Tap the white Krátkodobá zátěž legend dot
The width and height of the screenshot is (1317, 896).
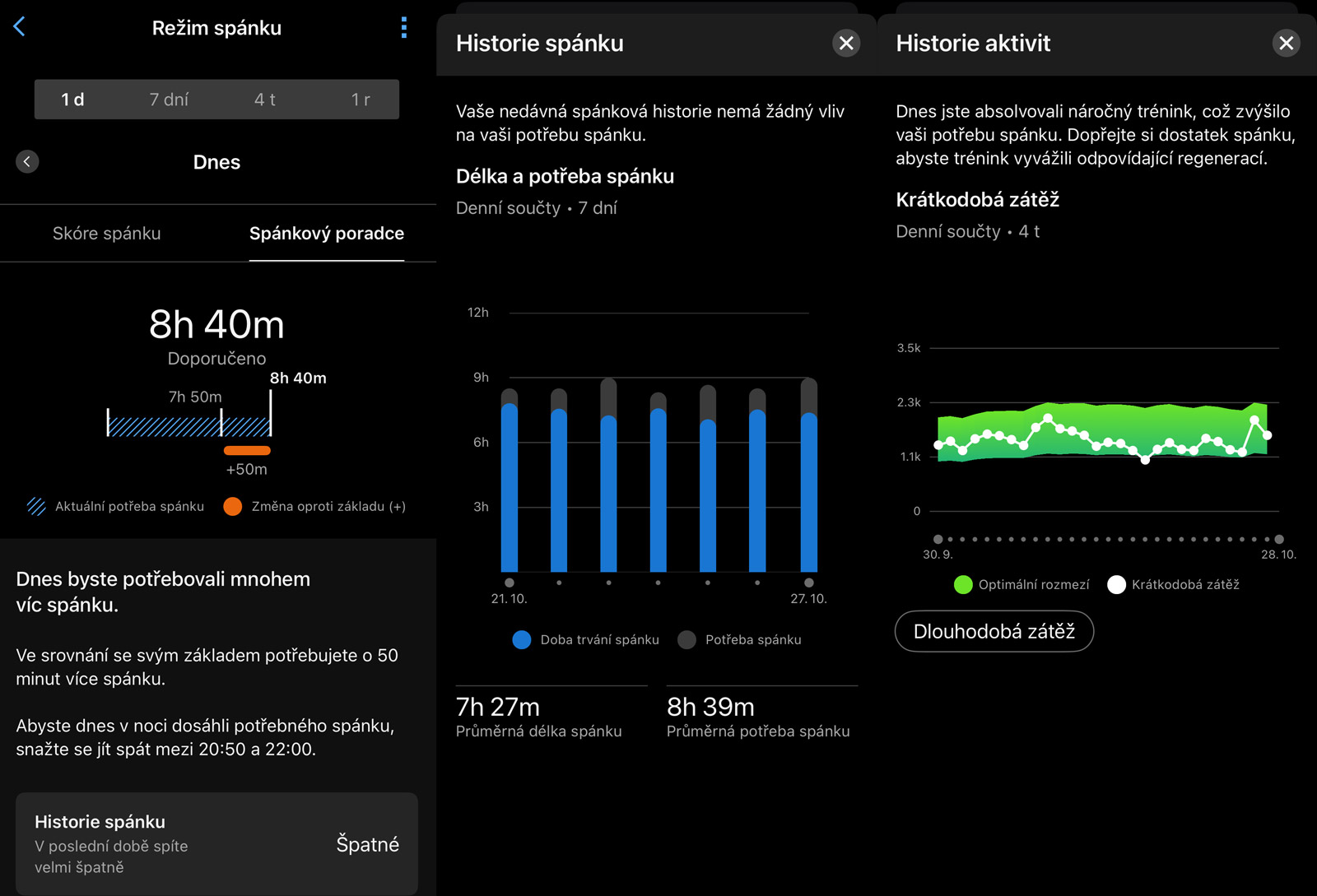point(1116,584)
